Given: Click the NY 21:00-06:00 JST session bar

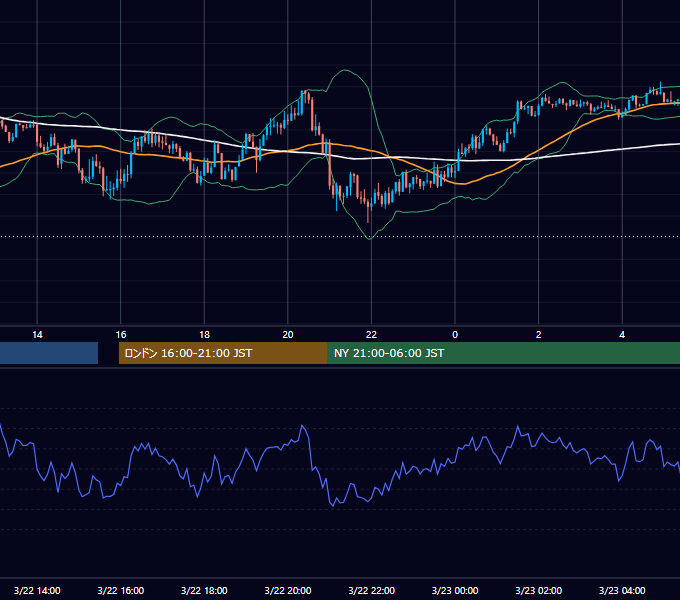Looking at the screenshot, I should pos(503,353).
